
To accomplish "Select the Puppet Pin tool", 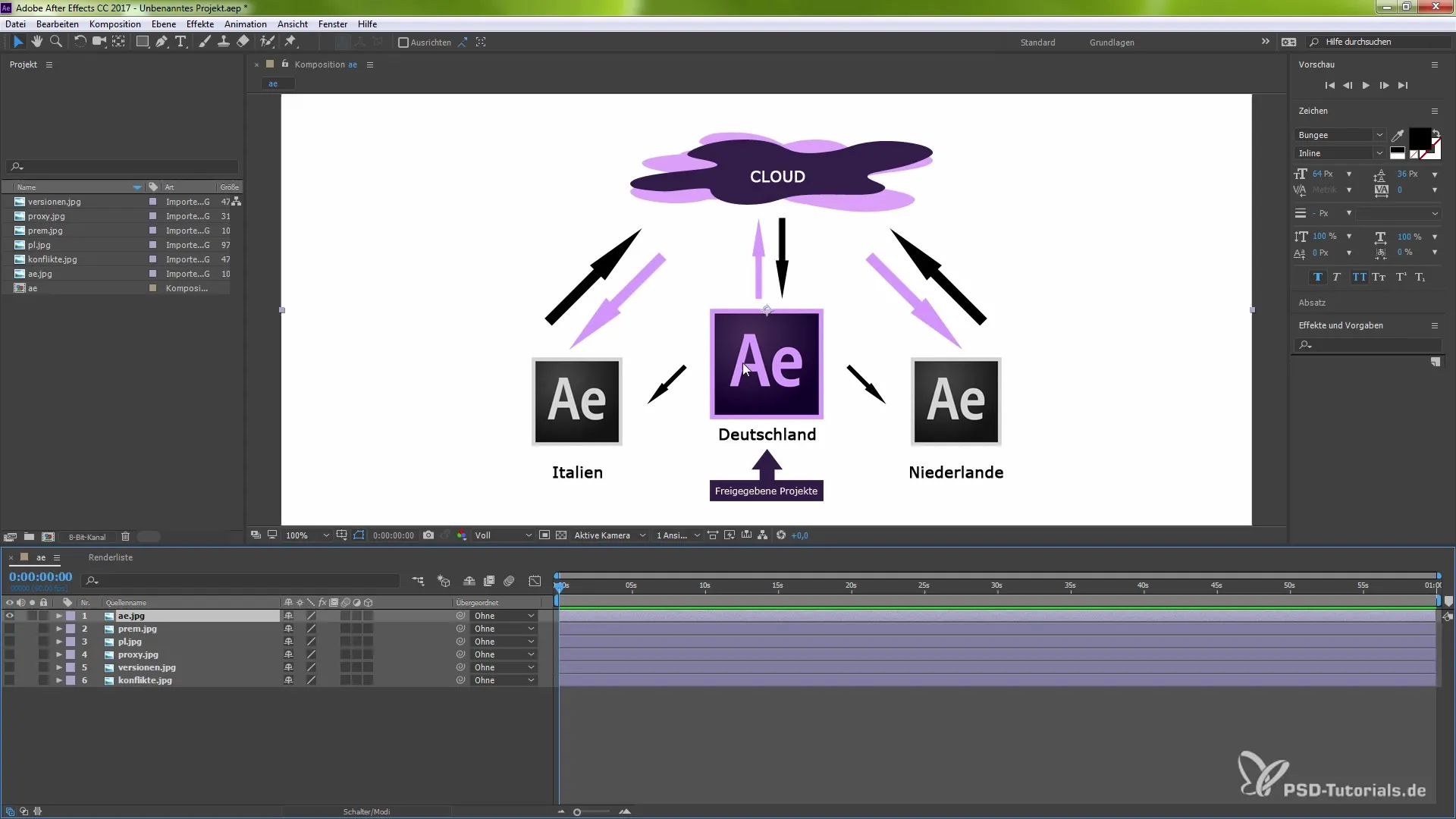I will click(x=290, y=42).
